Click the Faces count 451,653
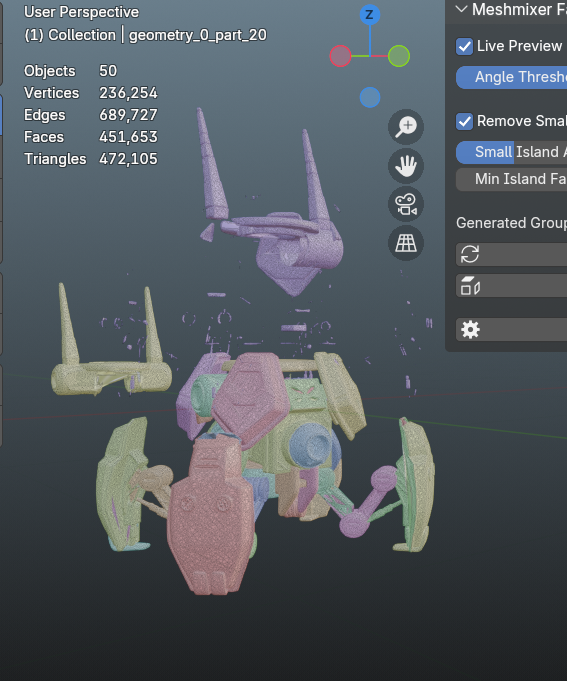This screenshot has width=567, height=681. [129, 137]
